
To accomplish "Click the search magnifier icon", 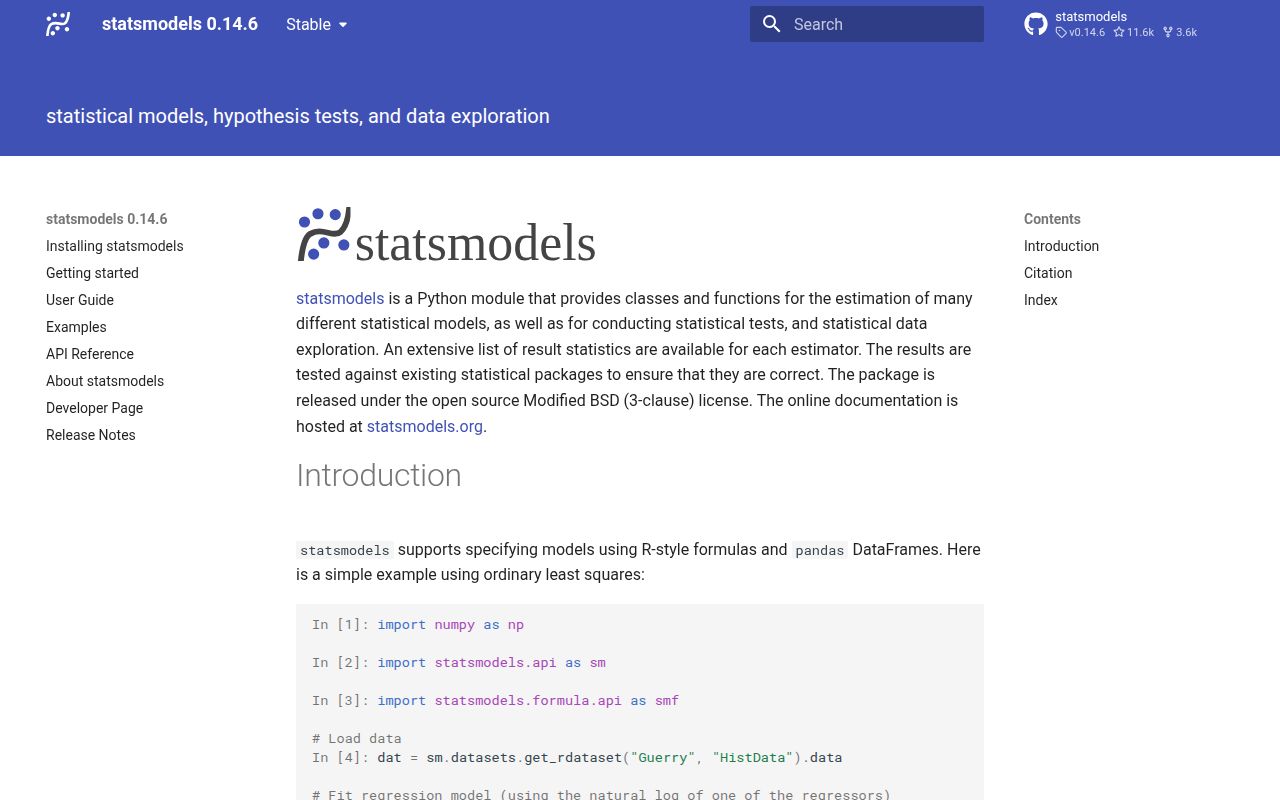I will click(771, 24).
